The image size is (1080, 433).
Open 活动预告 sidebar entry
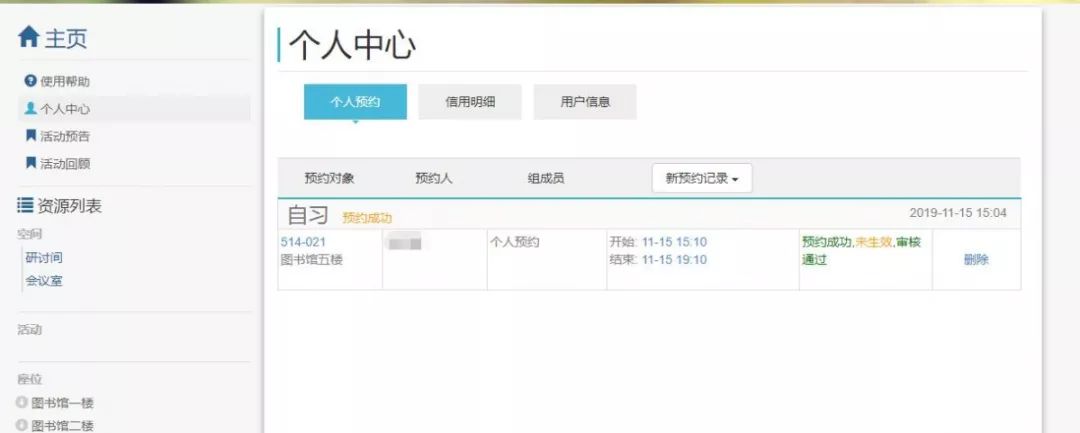(65, 136)
